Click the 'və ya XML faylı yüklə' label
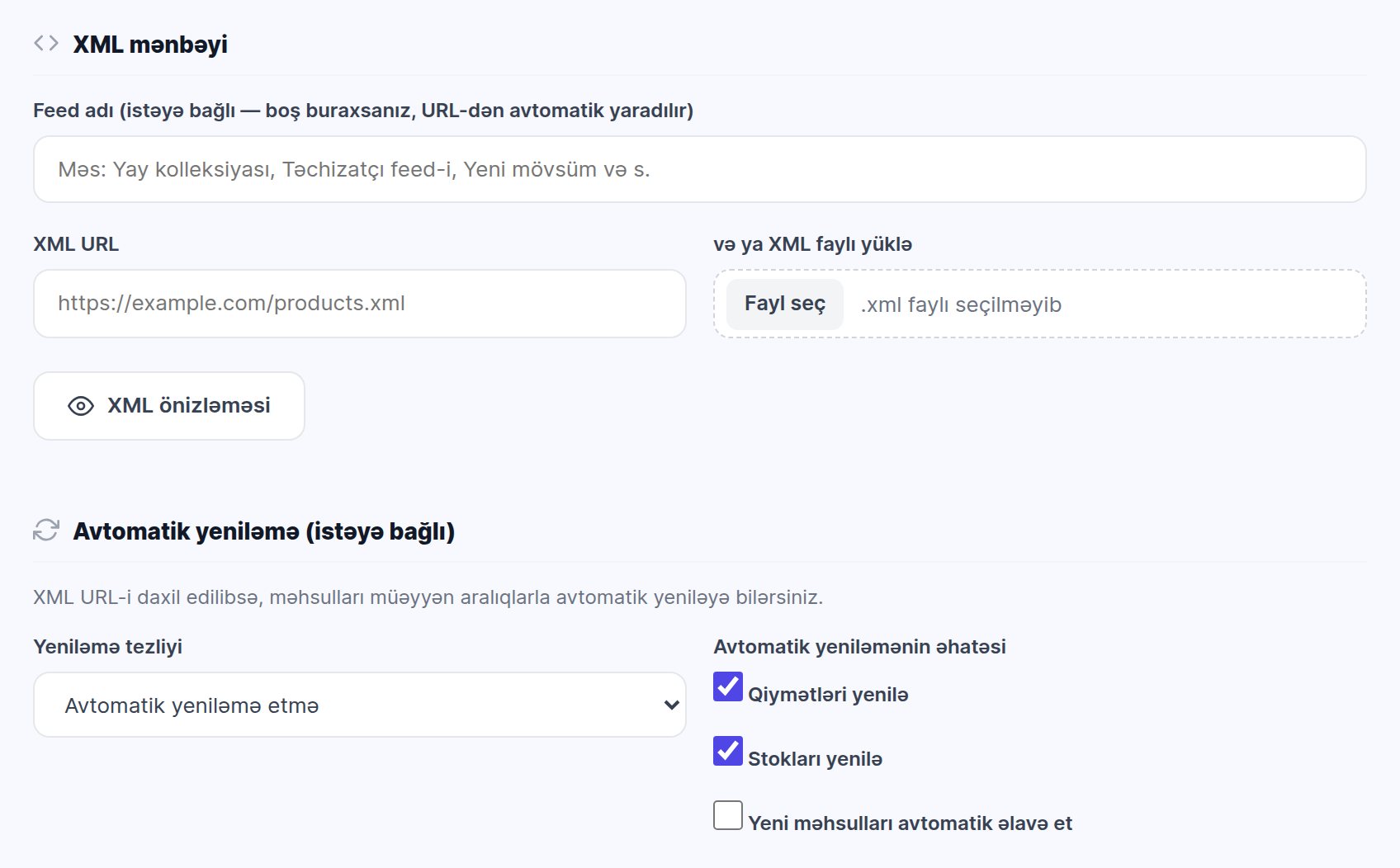This screenshot has height=868, width=1400. (x=813, y=244)
